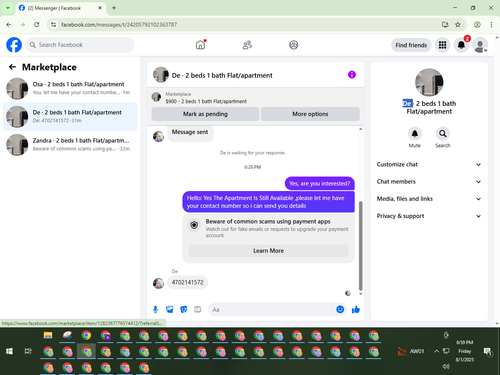The image size is (500, 375).
Task: Show hidden system tray icons
Action: (x=436, y=351)
